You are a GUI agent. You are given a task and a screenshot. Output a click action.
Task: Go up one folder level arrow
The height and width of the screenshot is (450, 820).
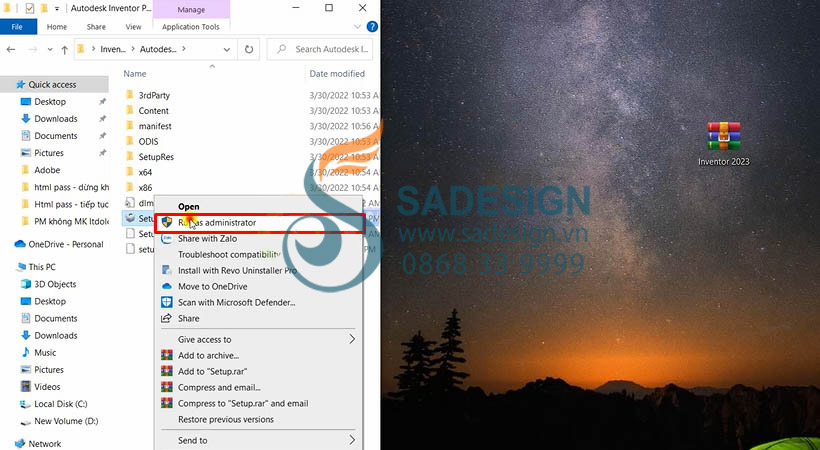(64, 50)
